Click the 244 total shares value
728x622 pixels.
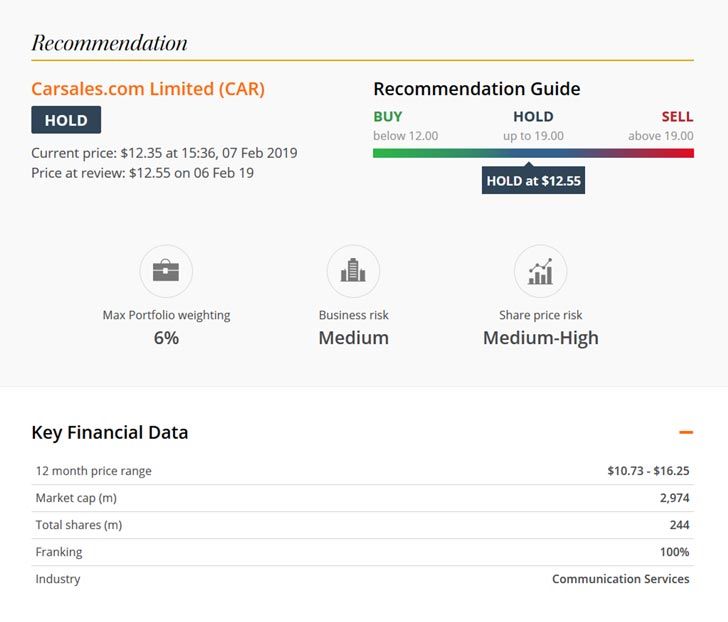click(679, 525)
